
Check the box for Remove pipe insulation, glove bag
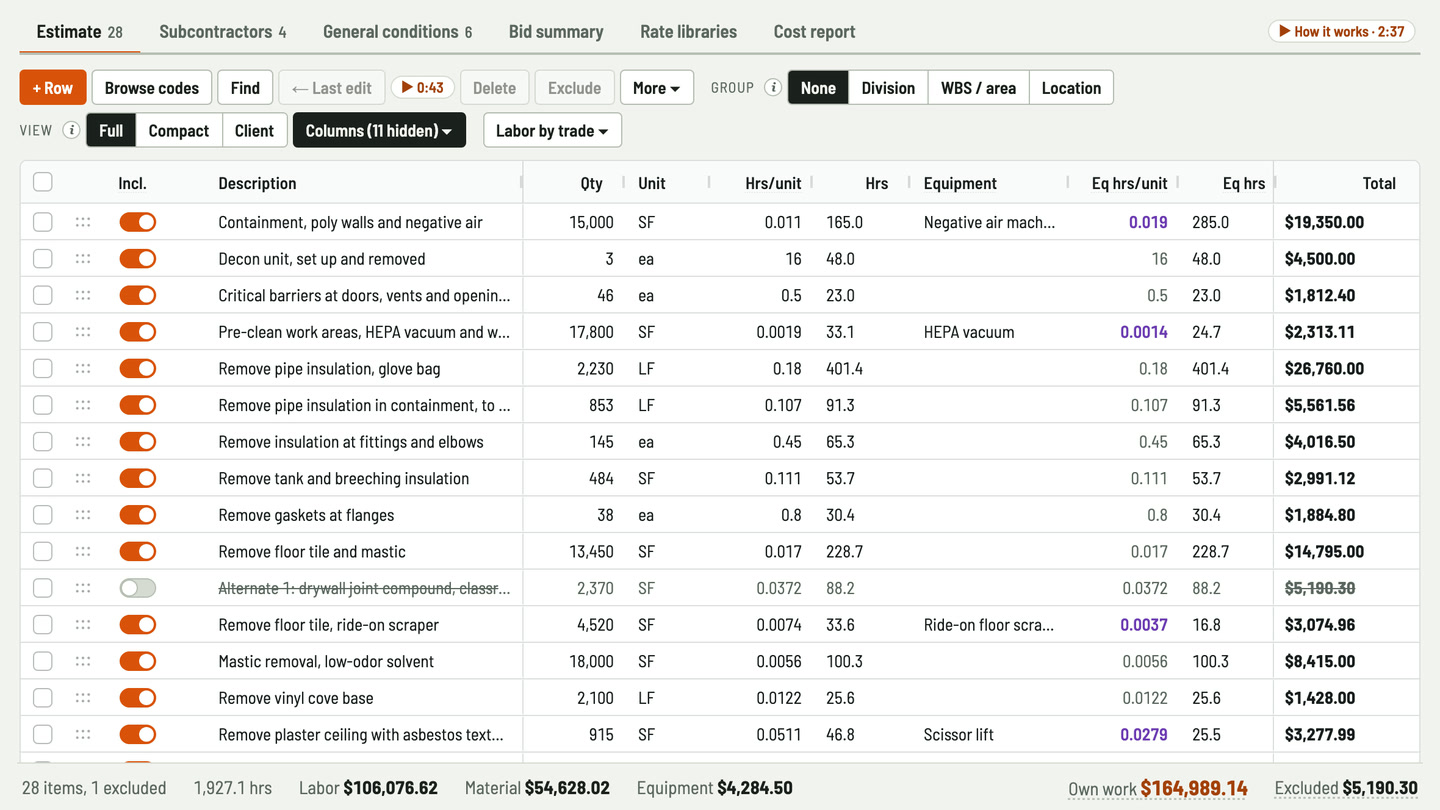(x=43, y=368)
